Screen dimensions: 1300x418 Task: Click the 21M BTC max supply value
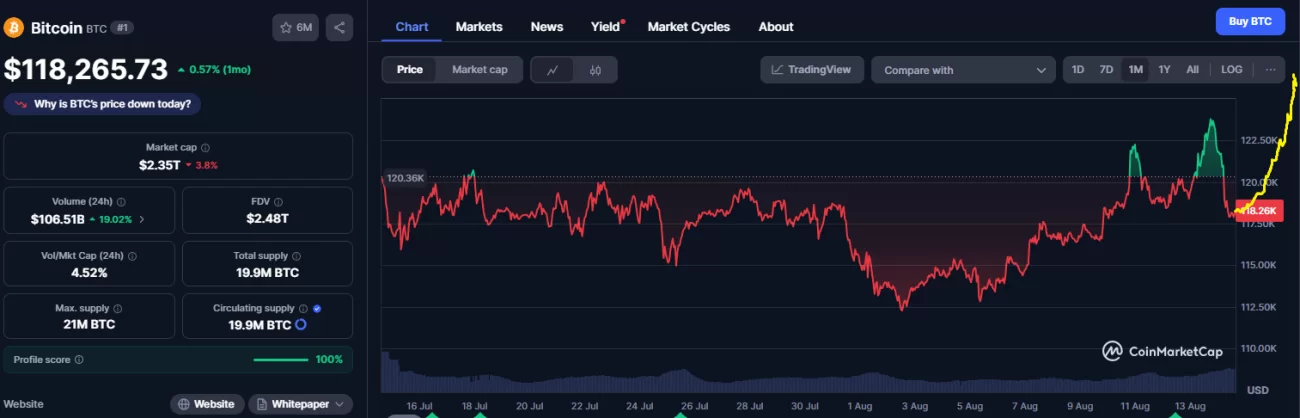coord(89,325)
